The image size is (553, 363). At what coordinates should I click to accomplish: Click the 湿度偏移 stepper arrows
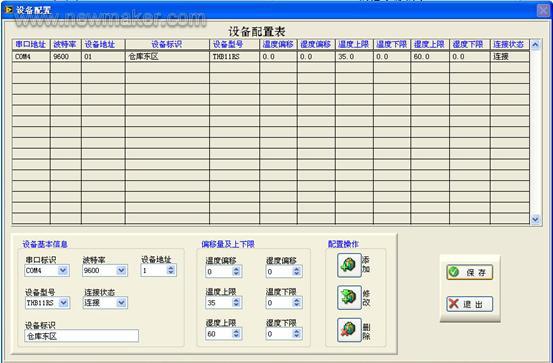point(297,271)
